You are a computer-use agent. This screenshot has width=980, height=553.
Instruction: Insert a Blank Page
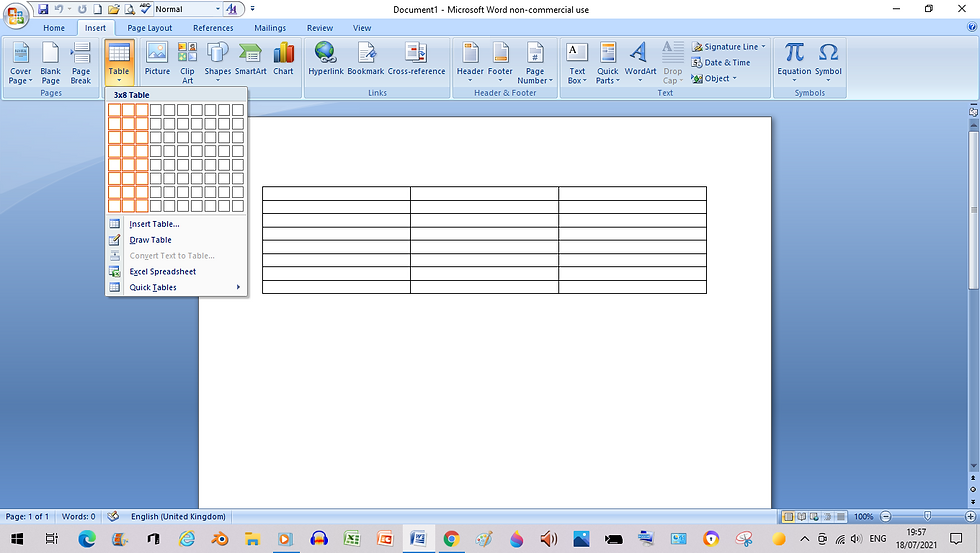[x=51, y=62]
